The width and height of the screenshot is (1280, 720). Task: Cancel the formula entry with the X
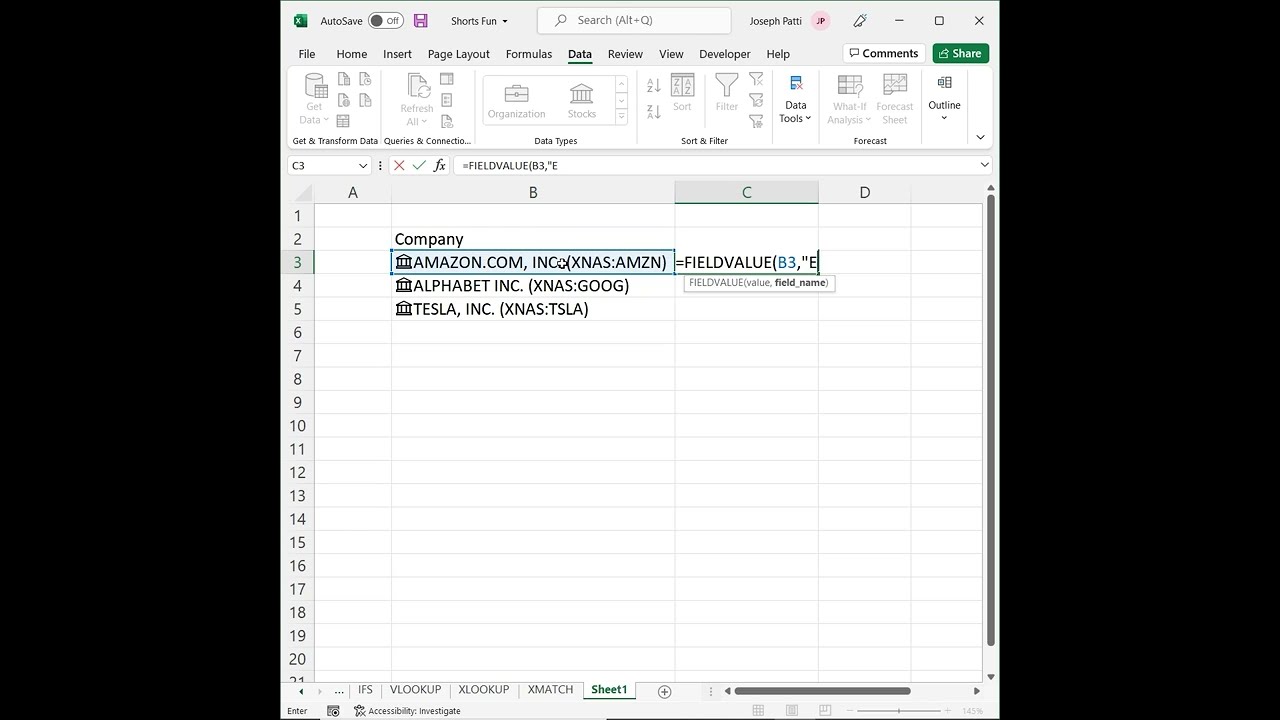pyautogui.click(x=399, y=165)
